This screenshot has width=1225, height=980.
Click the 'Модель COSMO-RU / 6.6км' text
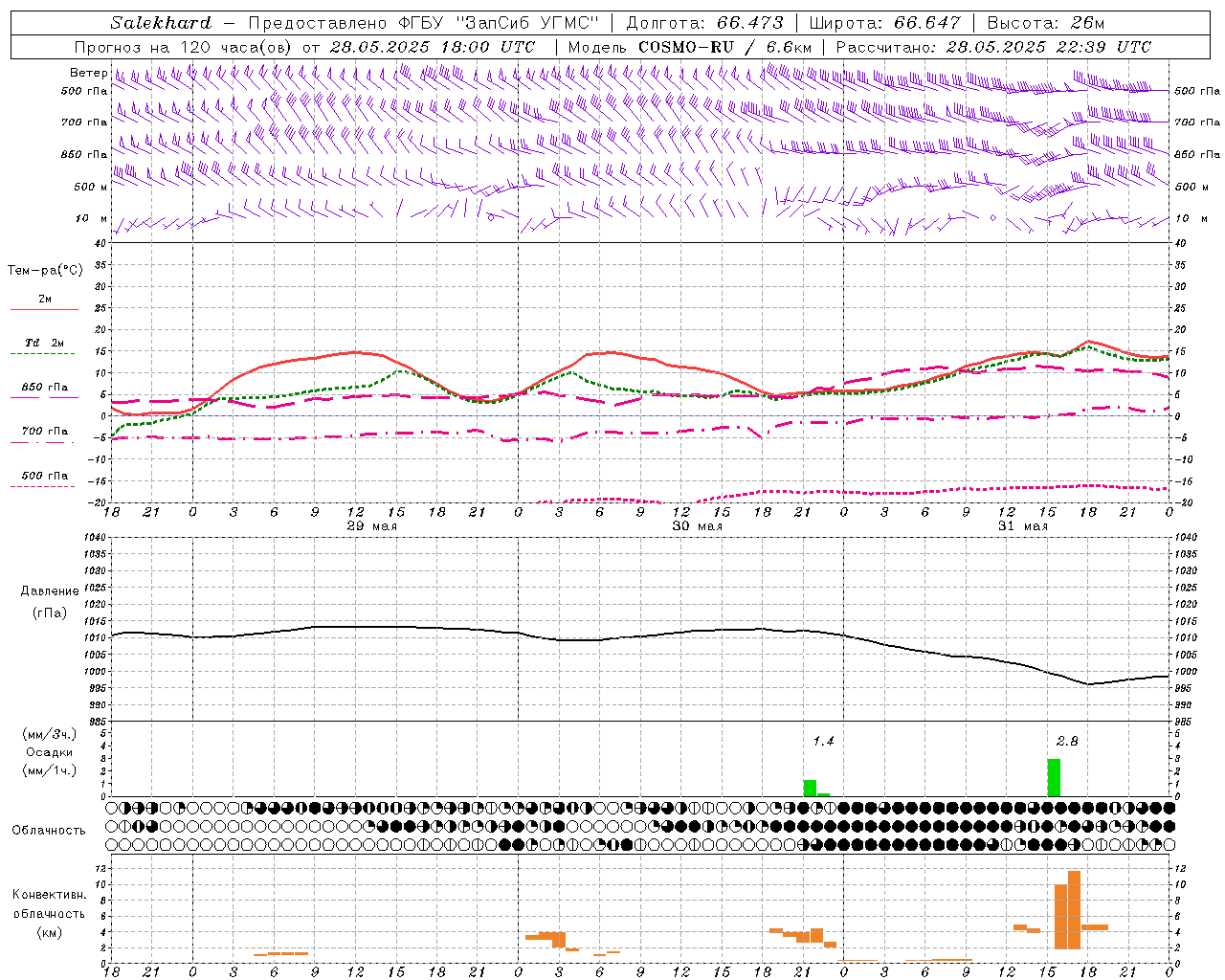coord(689,47)
